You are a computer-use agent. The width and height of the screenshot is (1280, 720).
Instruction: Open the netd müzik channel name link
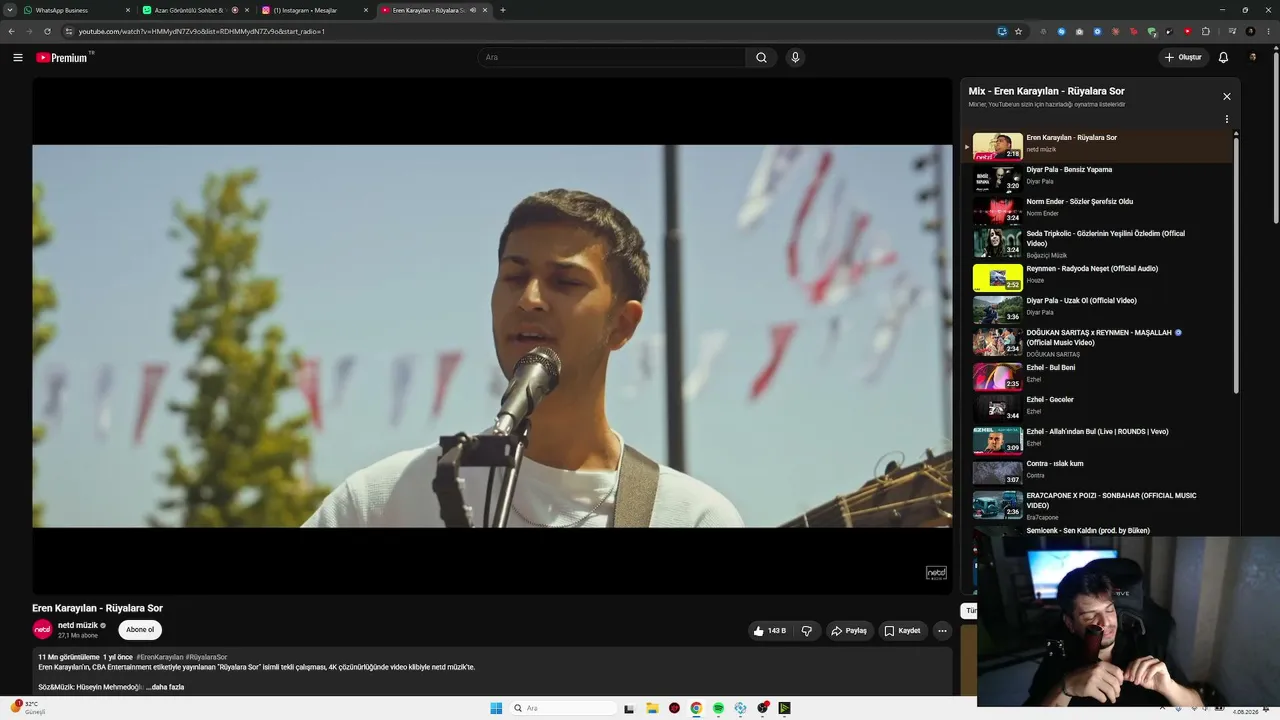(78, 625)
